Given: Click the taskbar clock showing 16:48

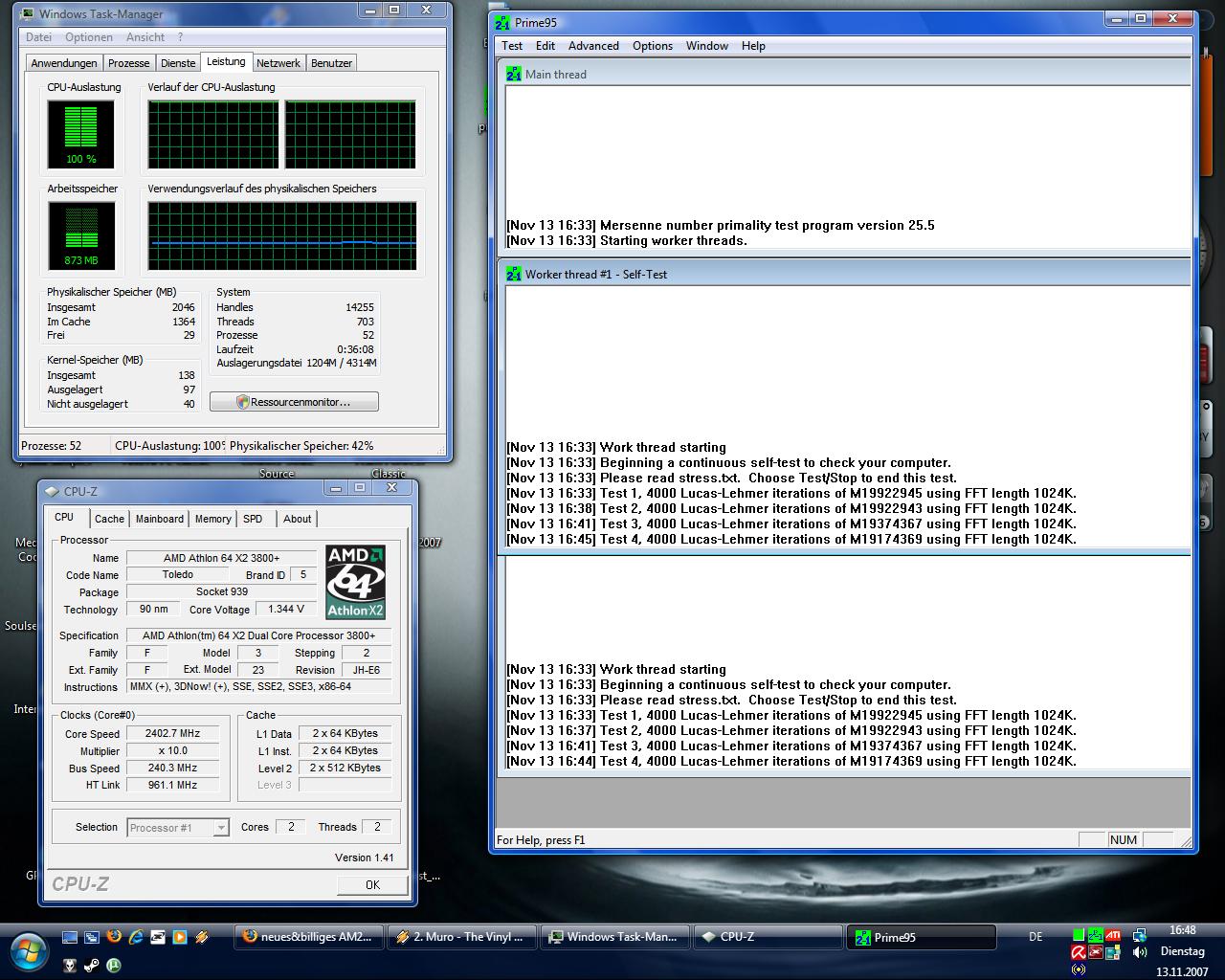Looking at the screenshot, I should (x=1182, y=930).
